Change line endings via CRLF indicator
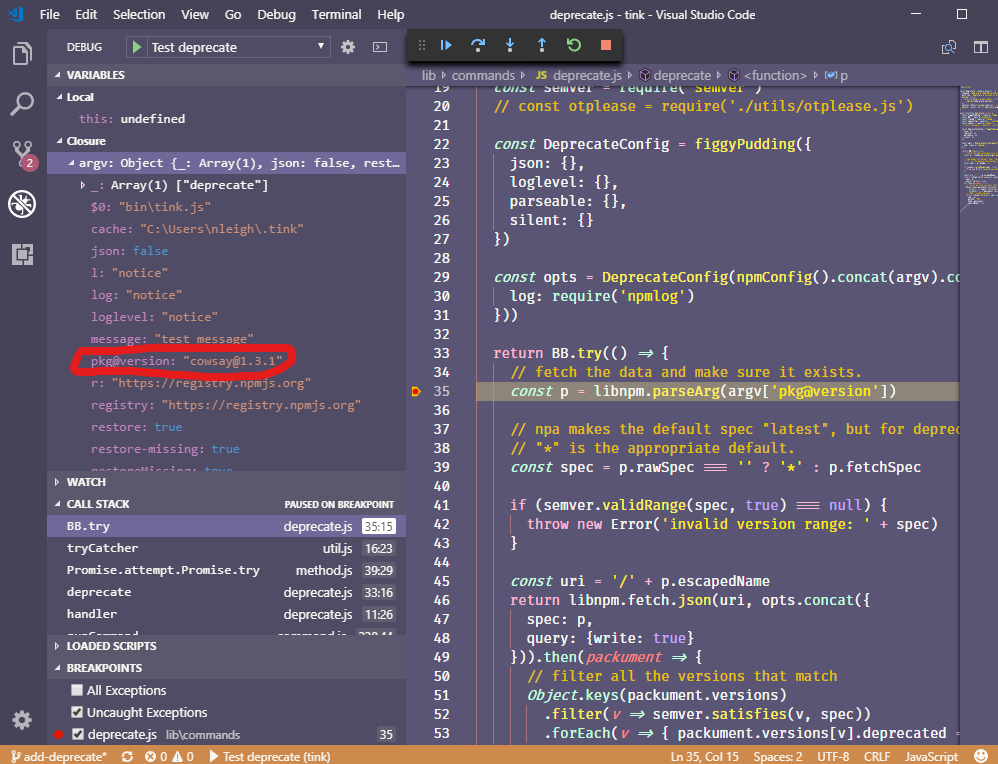The image size is (998, 764). (877, 756)
